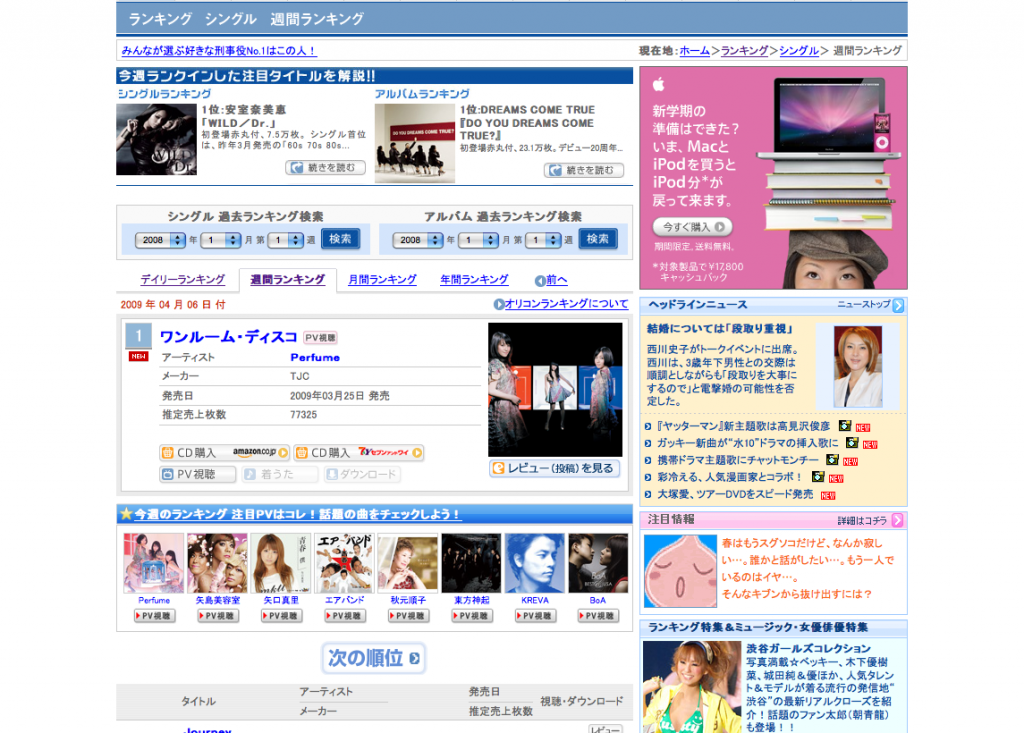Click the Amazon CD購入 button
The image size is (1024, 733).
point(224,453)
